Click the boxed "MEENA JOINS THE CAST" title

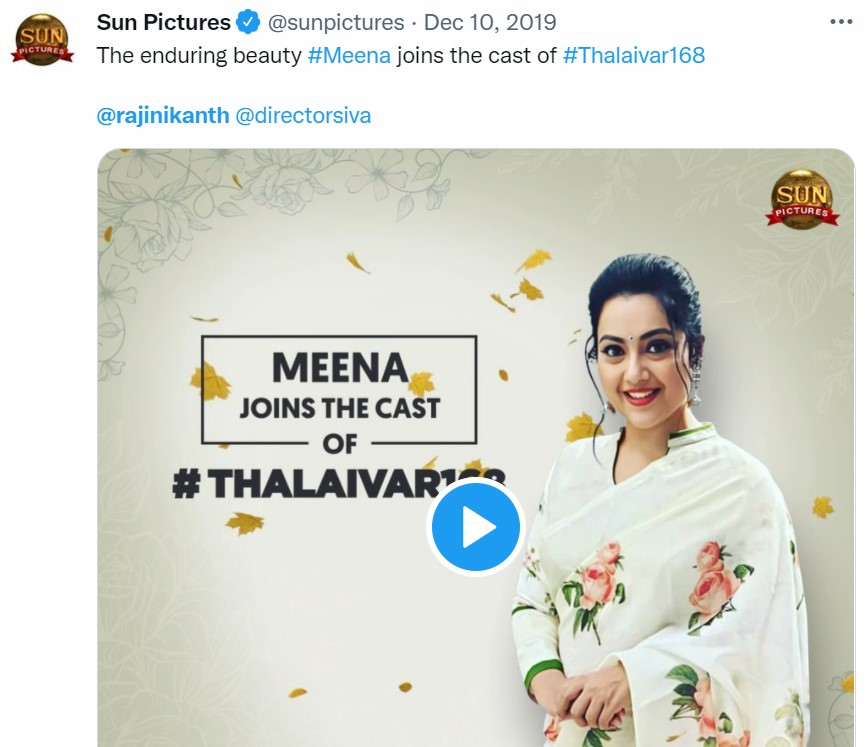340,390
